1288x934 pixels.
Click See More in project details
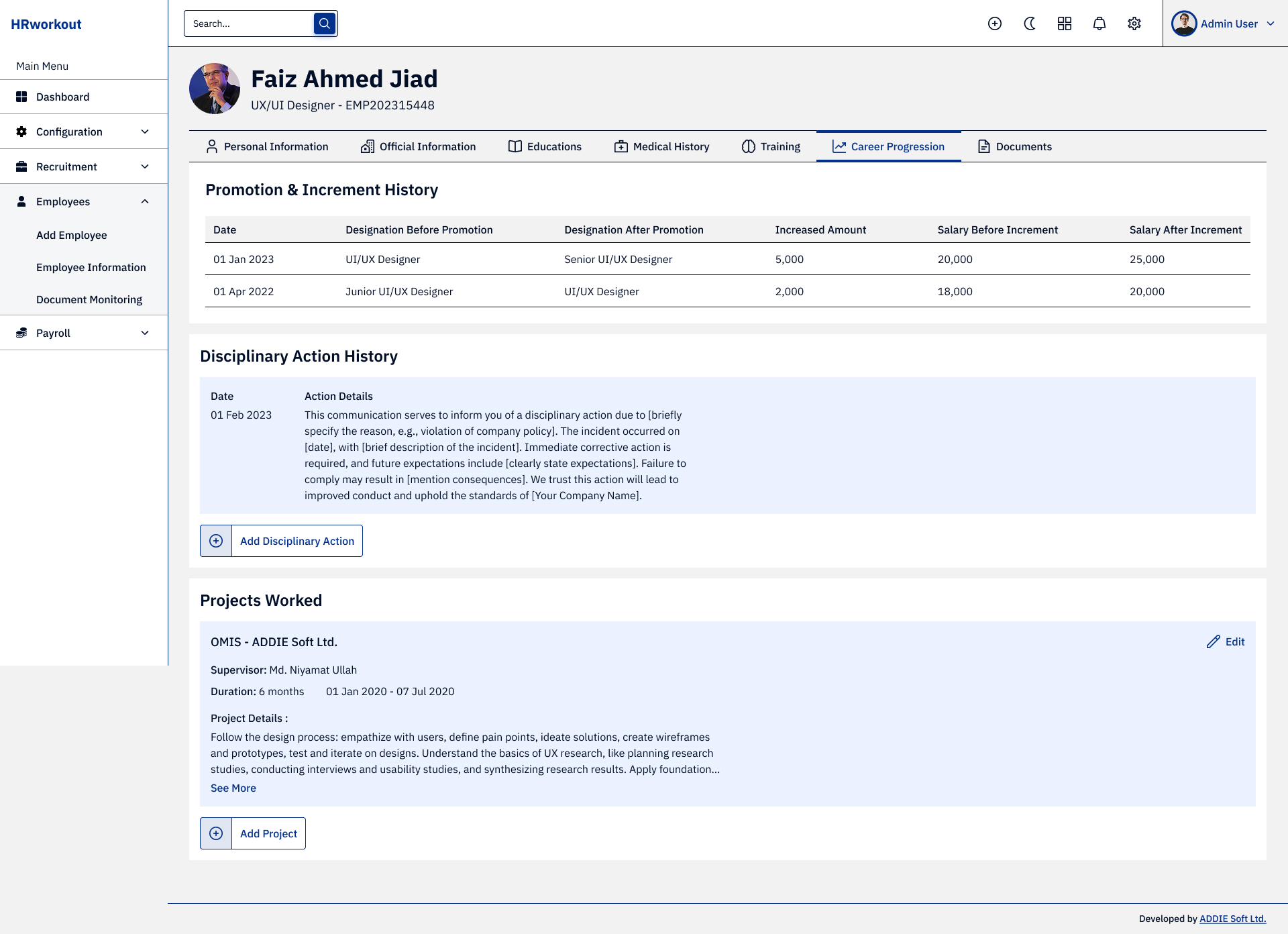pos(233,788)
